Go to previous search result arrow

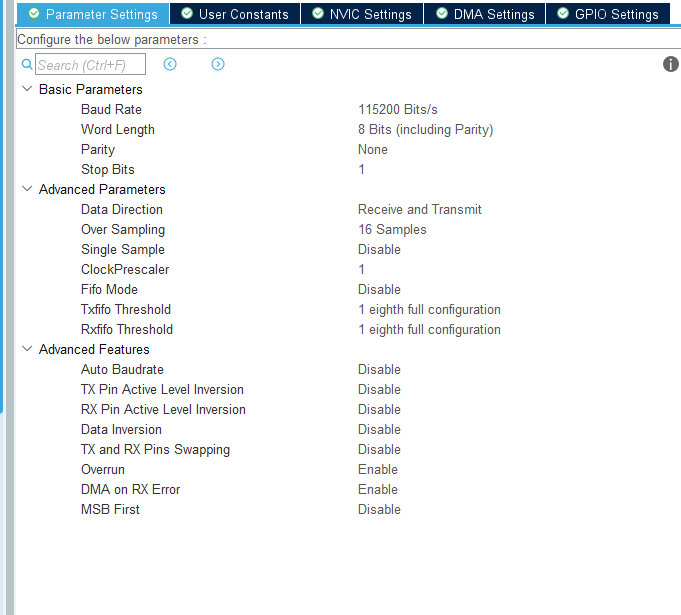(170, 64)
